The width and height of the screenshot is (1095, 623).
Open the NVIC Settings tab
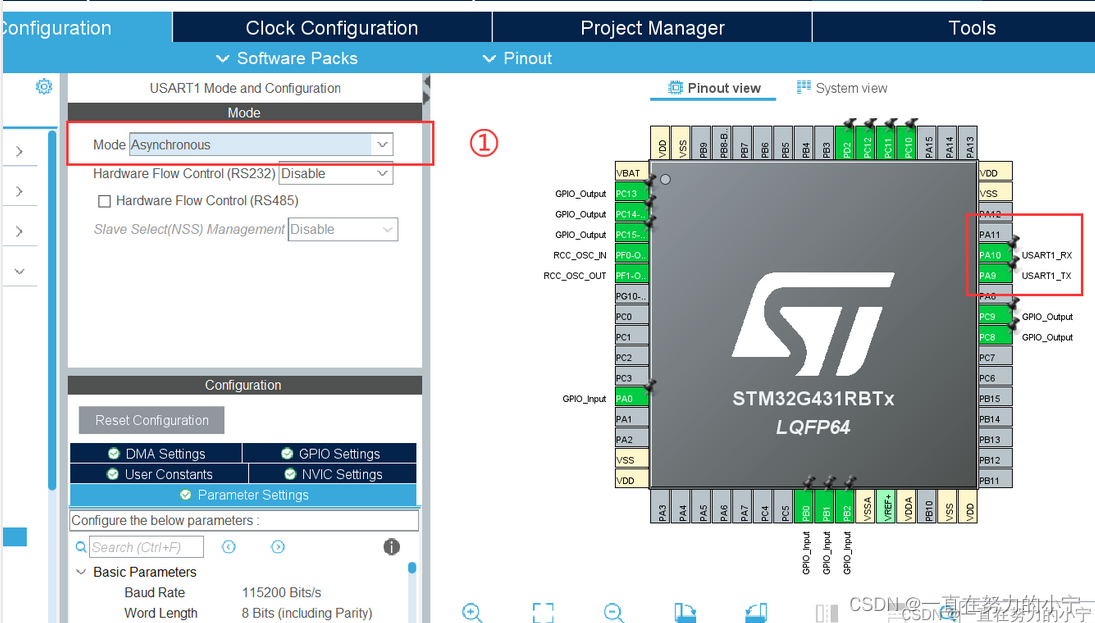tap(330, 474)
